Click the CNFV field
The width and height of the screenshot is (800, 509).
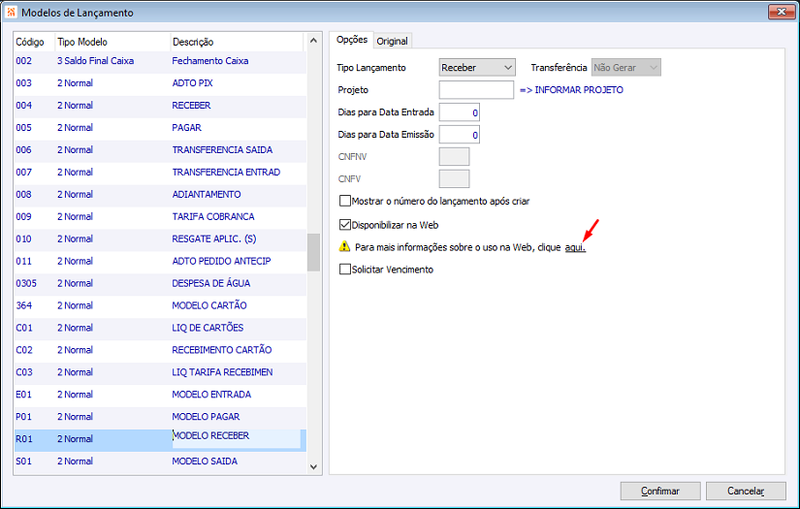[x=454, y=179]
